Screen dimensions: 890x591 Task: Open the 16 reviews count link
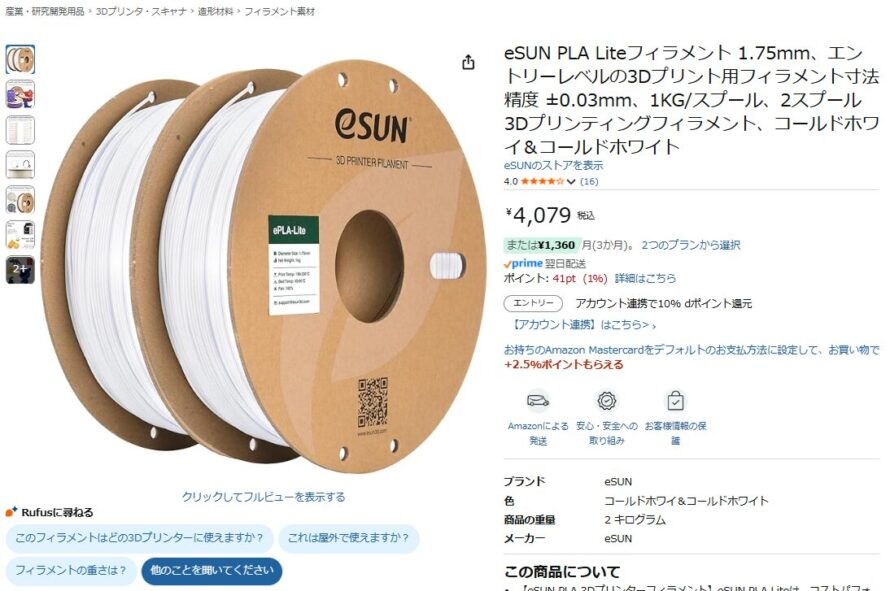coord(589,182)
